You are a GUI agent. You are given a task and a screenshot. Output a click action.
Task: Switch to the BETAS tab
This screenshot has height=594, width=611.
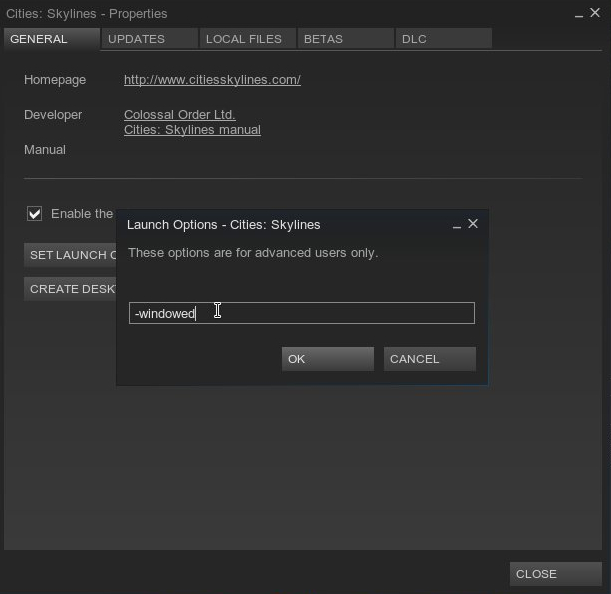pyautogui.click(x=346, y=39)
